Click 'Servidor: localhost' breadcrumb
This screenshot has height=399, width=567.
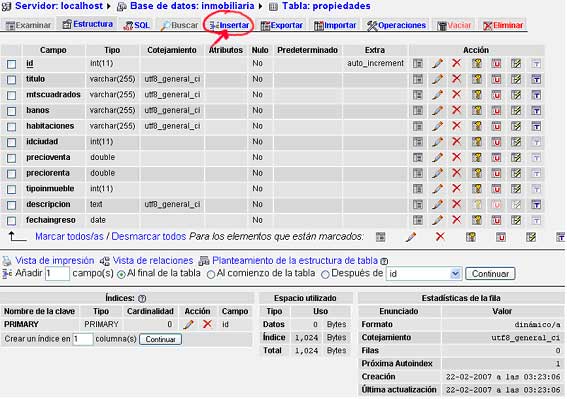59,6
